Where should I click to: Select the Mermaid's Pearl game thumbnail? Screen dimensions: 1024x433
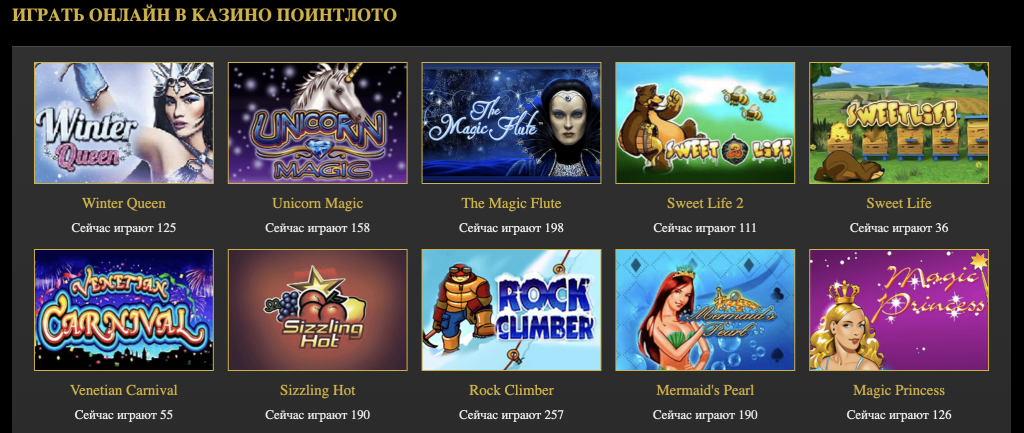pyautogui.click(x=705, y=310)
